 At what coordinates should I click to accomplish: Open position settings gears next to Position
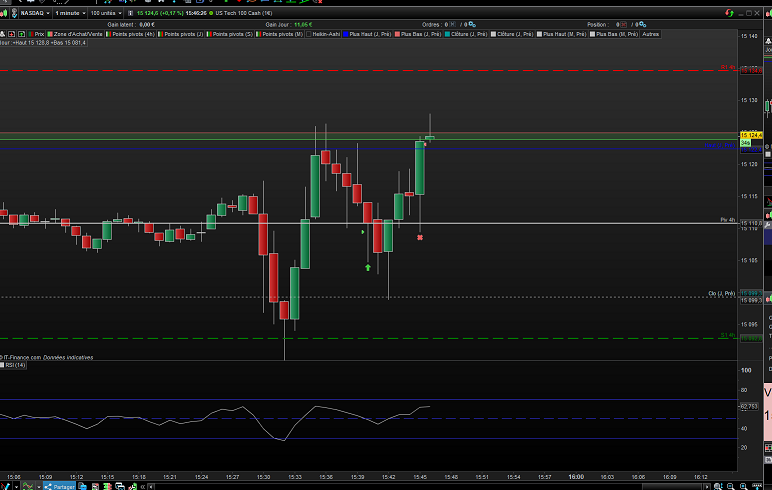point(643,25)
